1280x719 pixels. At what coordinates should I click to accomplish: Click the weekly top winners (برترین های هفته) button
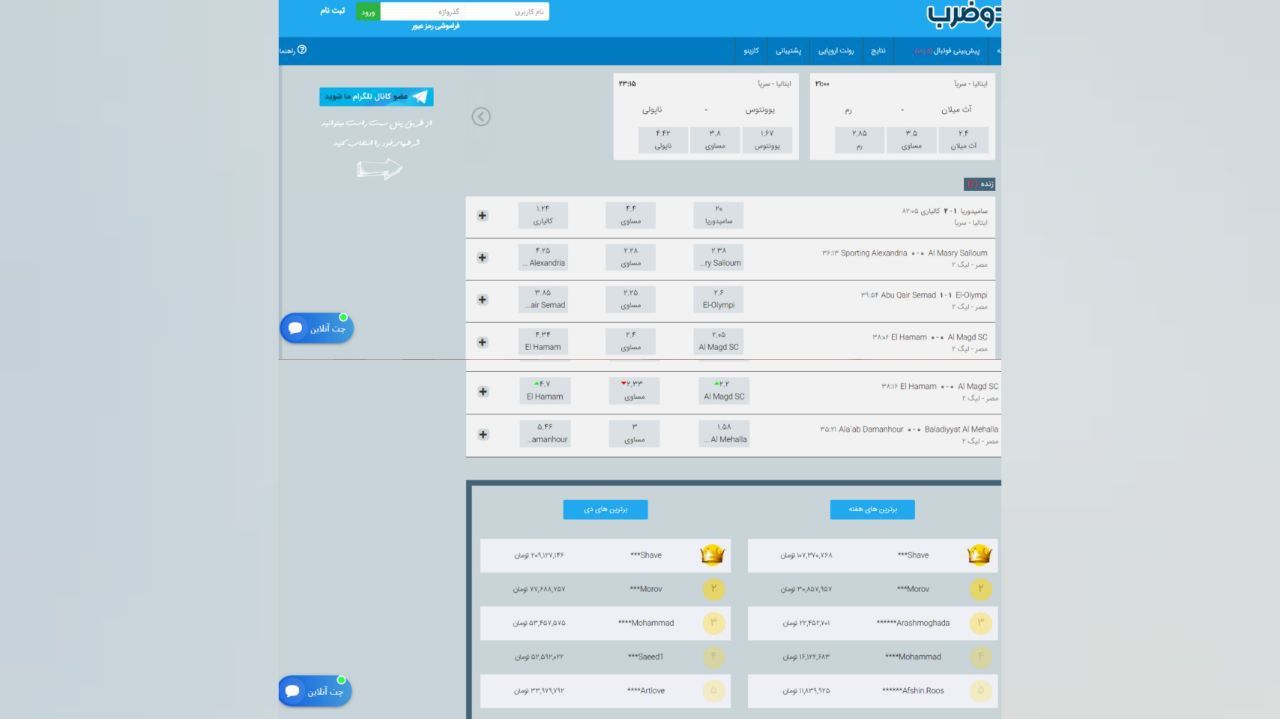coord(872,510)
